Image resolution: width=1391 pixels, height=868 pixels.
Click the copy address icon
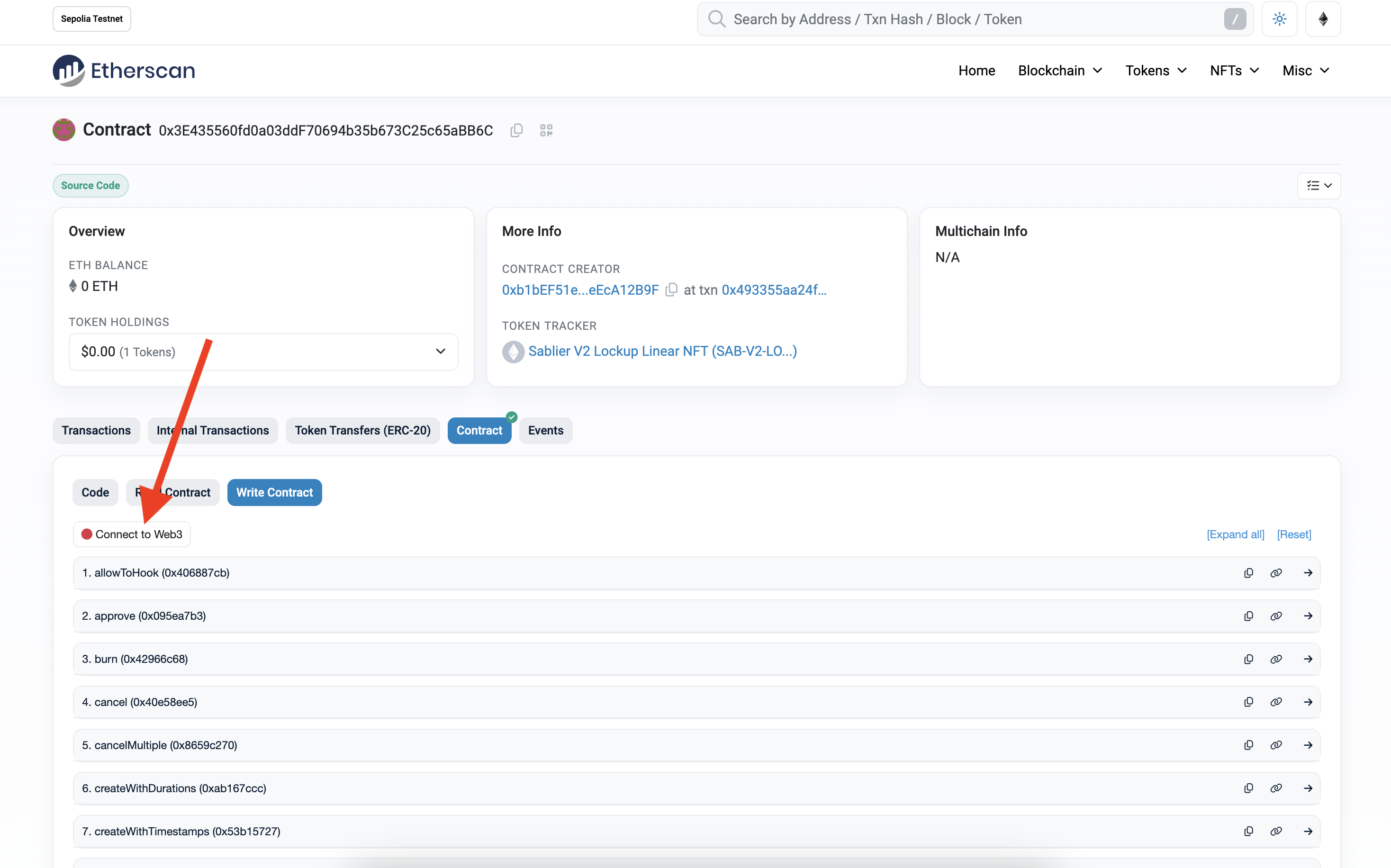[x=515, y=131]
